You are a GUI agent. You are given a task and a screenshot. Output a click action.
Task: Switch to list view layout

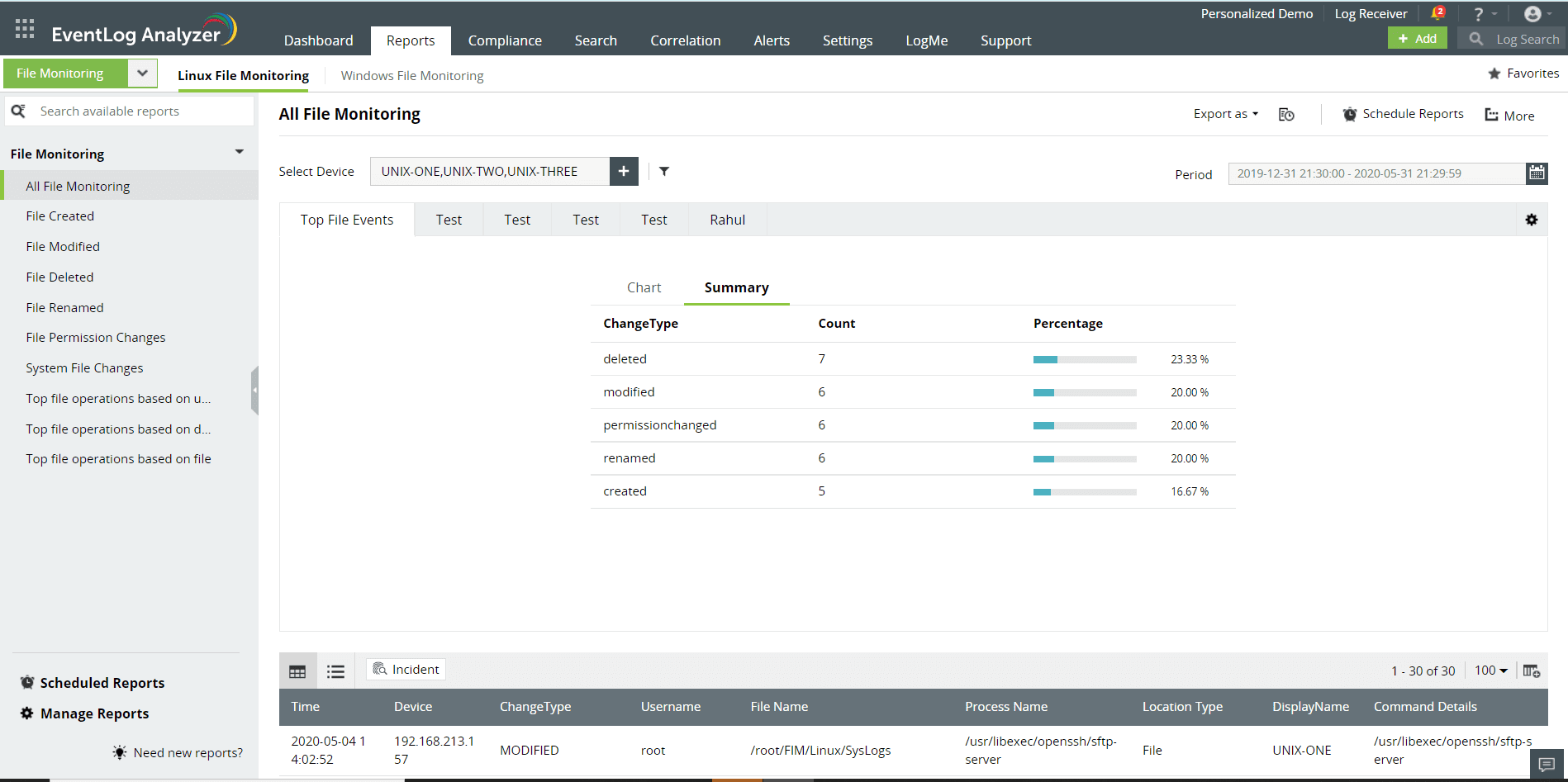(x=335, y=671)
